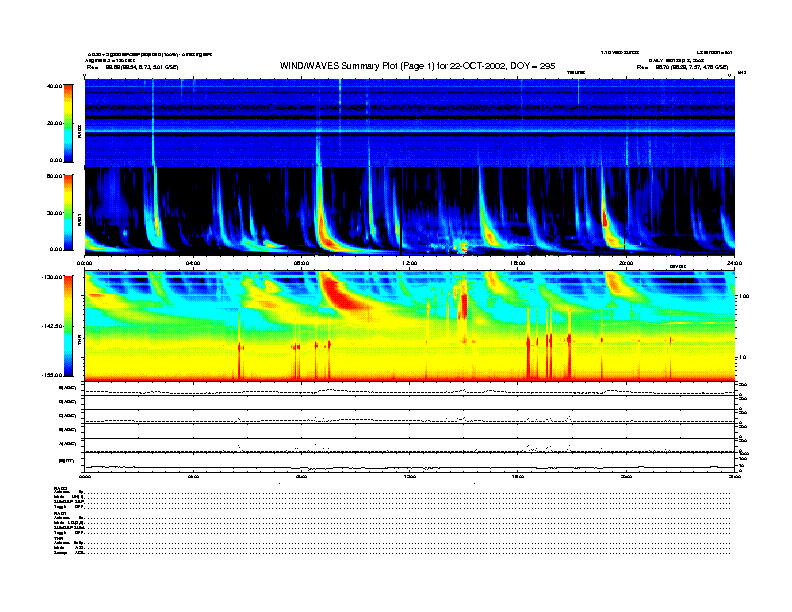Click the bottom line-plot panel above the time axis
This screenshot has width=792, height=612.
point(410,462)
